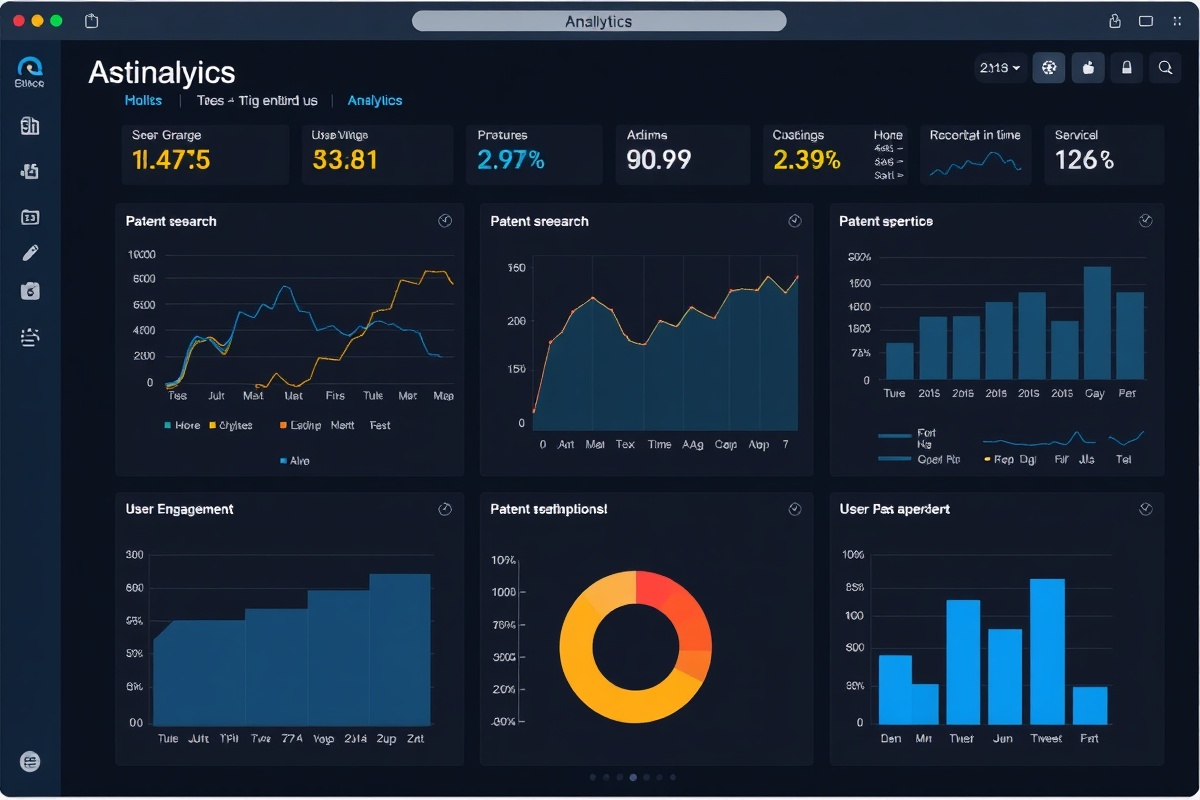Click the thumbs-up icon in the top bar
The width and height of the screenshot is (1200, 800).
[x=1088, y=67]
